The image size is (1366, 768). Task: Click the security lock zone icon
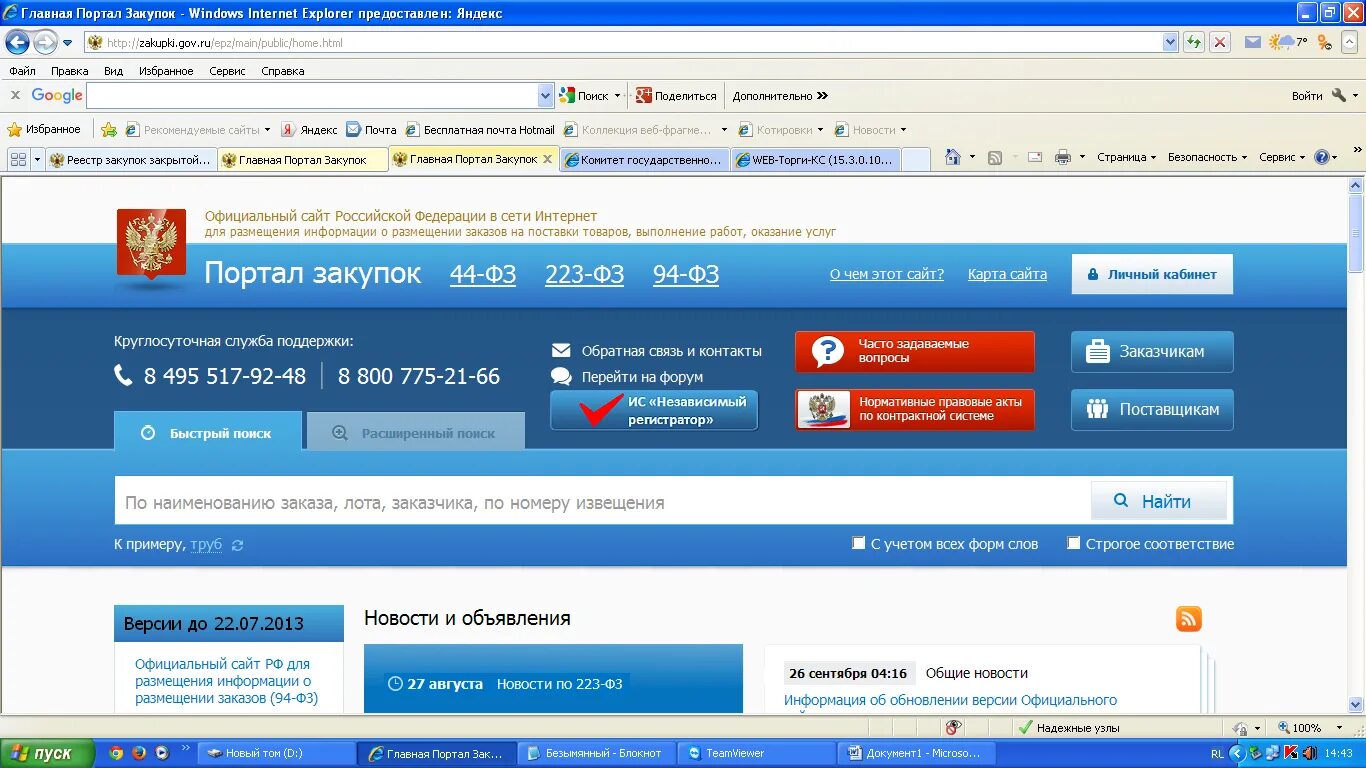tap(1240, 728)
